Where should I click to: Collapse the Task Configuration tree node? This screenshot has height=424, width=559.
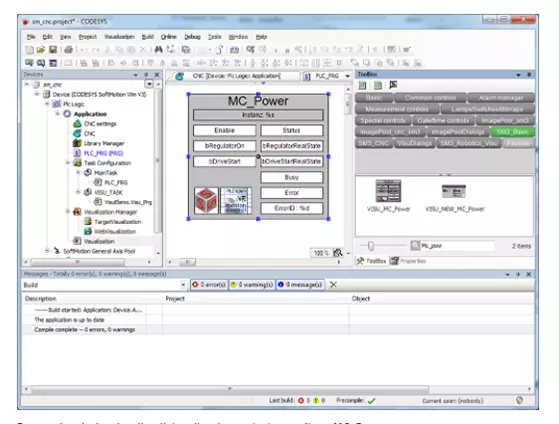click(68, 163)
